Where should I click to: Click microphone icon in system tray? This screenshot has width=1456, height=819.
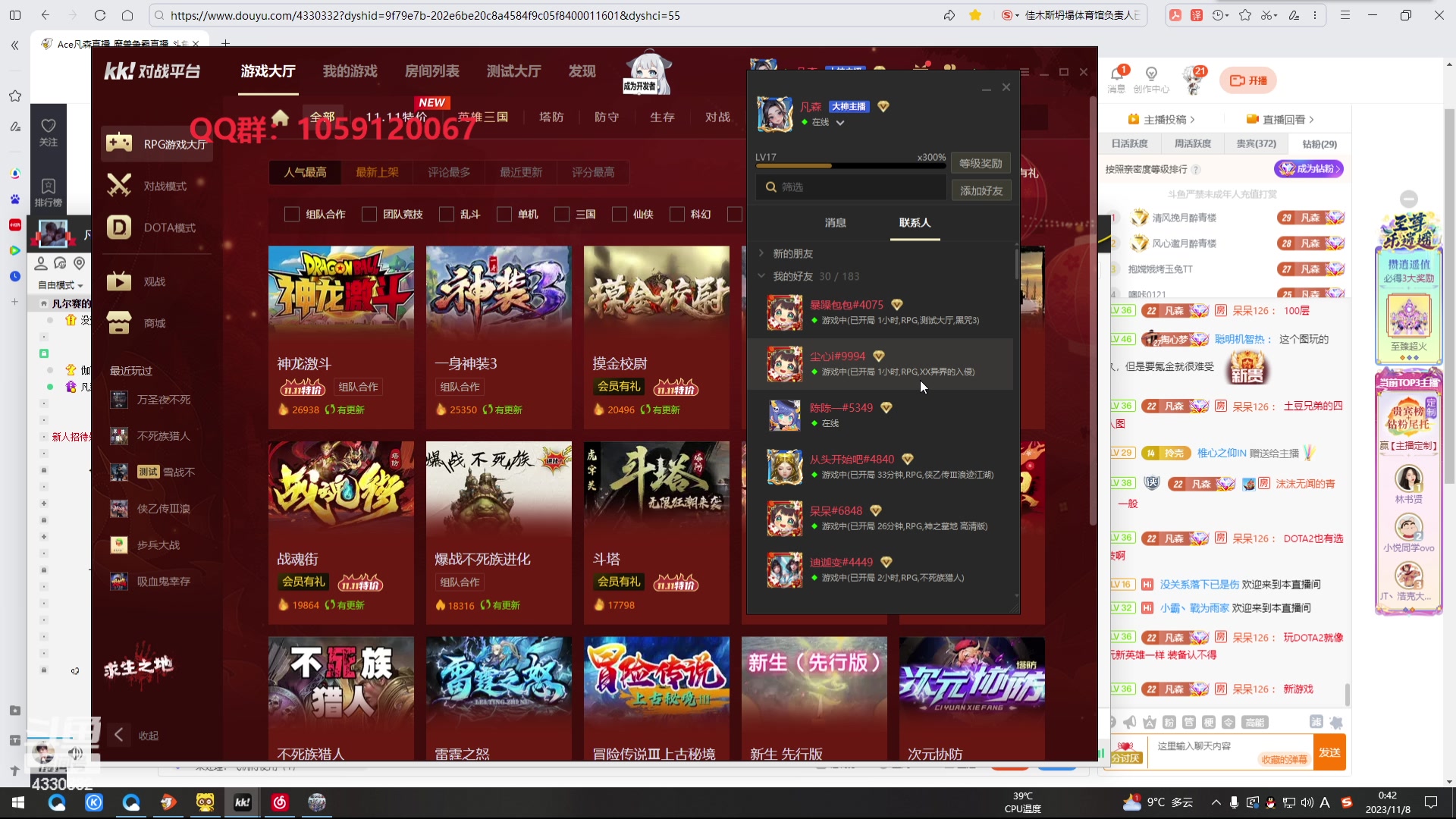coord(1235,802)
